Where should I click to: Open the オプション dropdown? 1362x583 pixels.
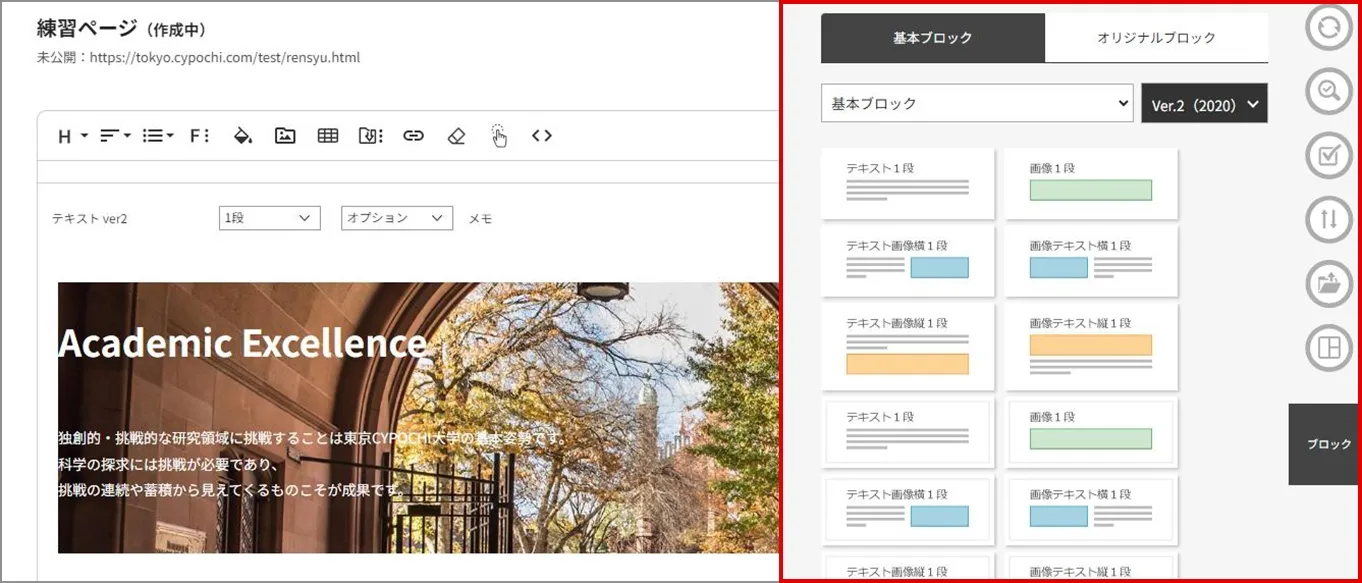pos(397,218)
